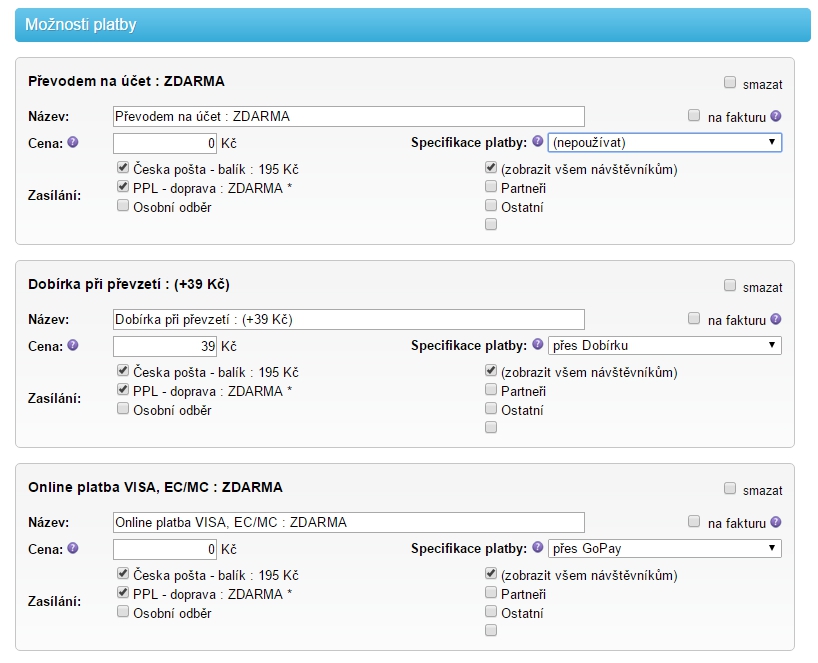Click help icon next to Cena in Online platba section

click(x=72, y=548)
